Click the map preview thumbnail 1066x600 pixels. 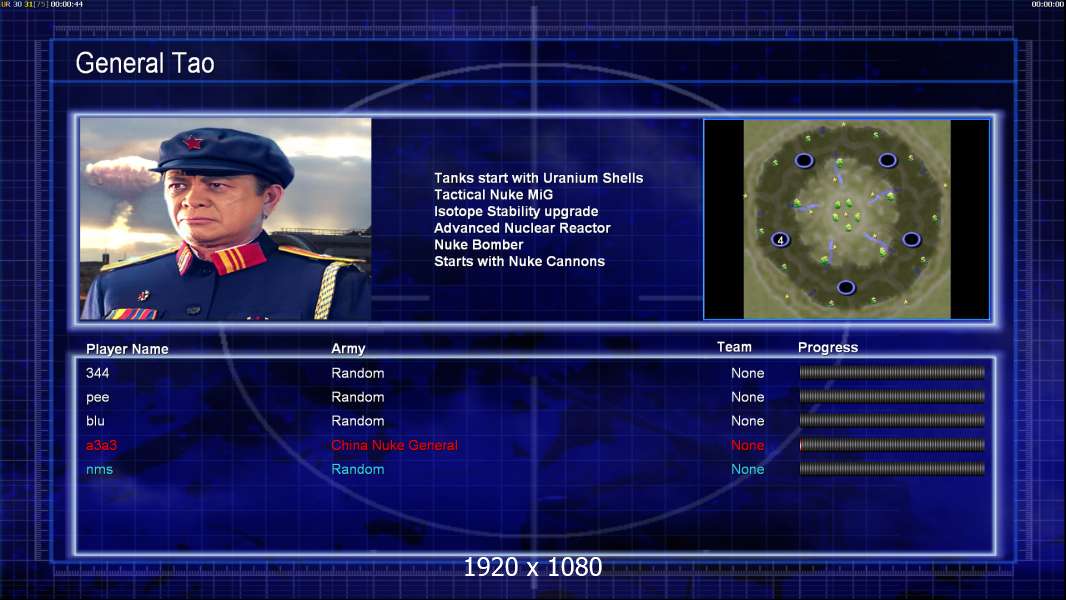tap(846, 219)
